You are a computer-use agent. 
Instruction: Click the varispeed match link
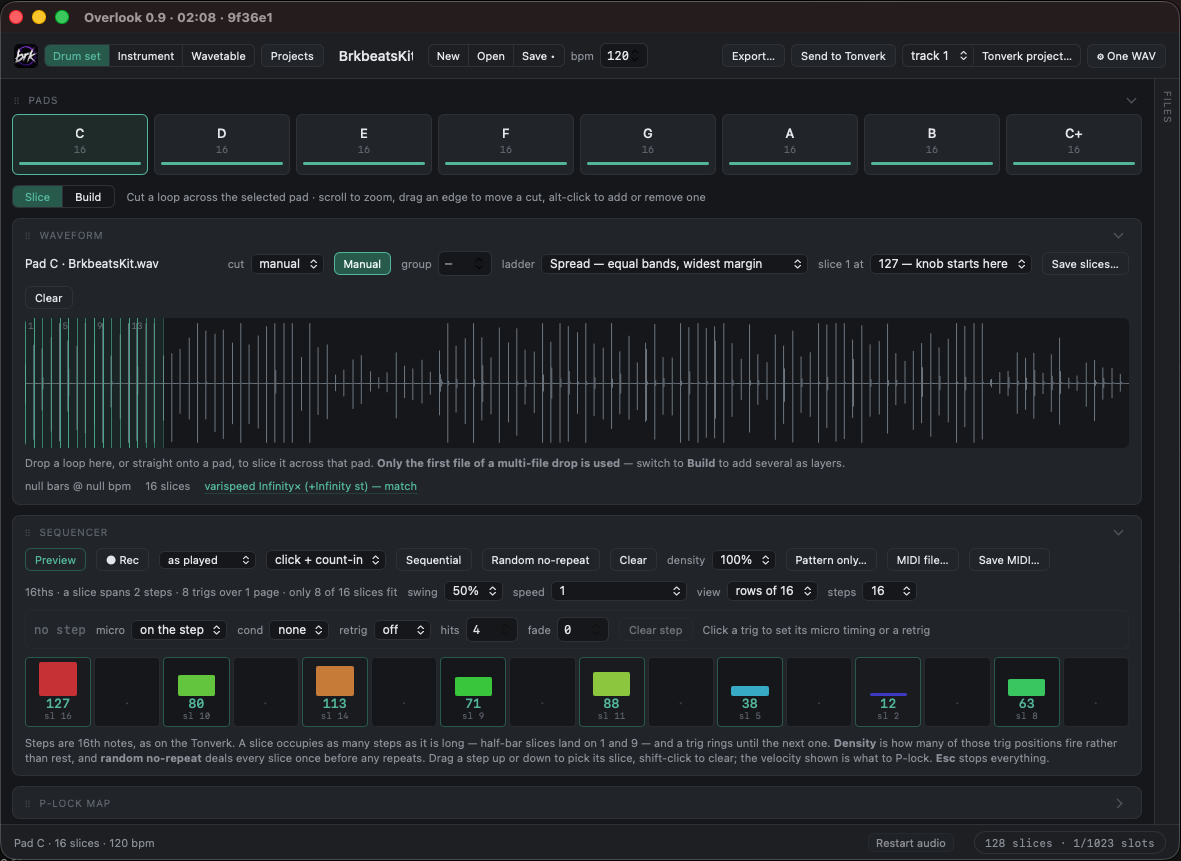click(310, 486)
